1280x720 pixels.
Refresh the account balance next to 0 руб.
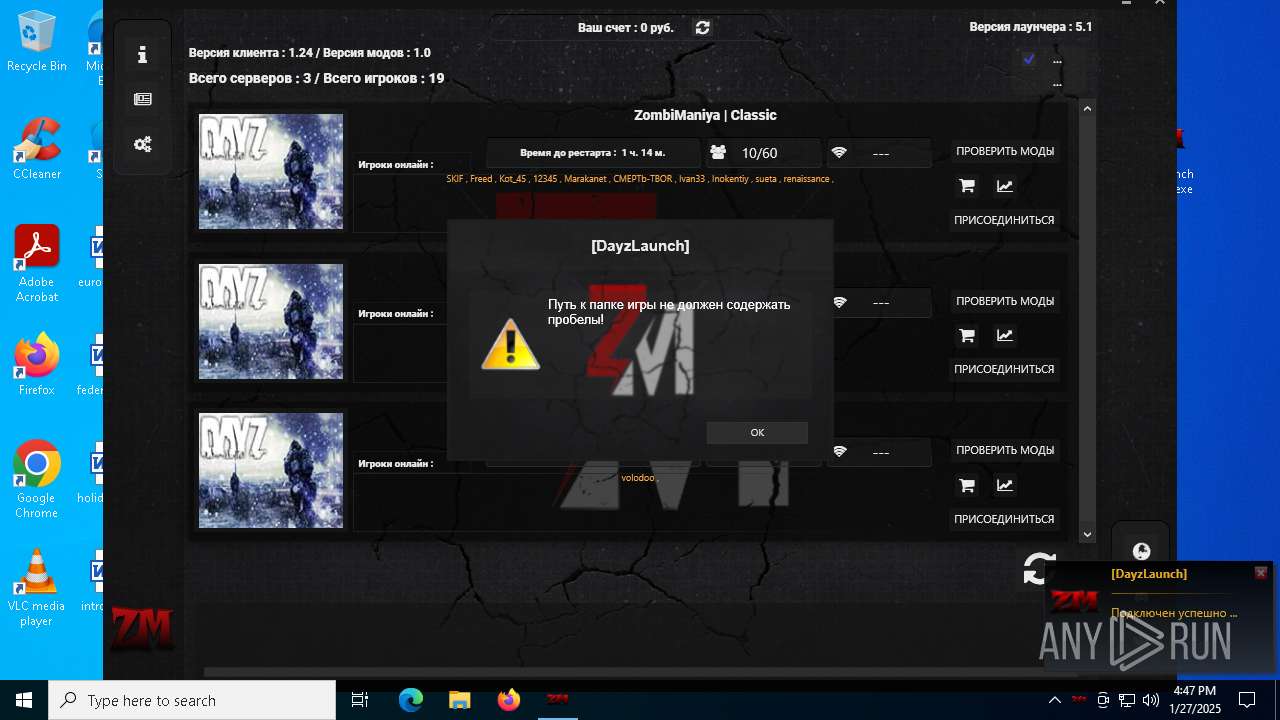point(702,28)
